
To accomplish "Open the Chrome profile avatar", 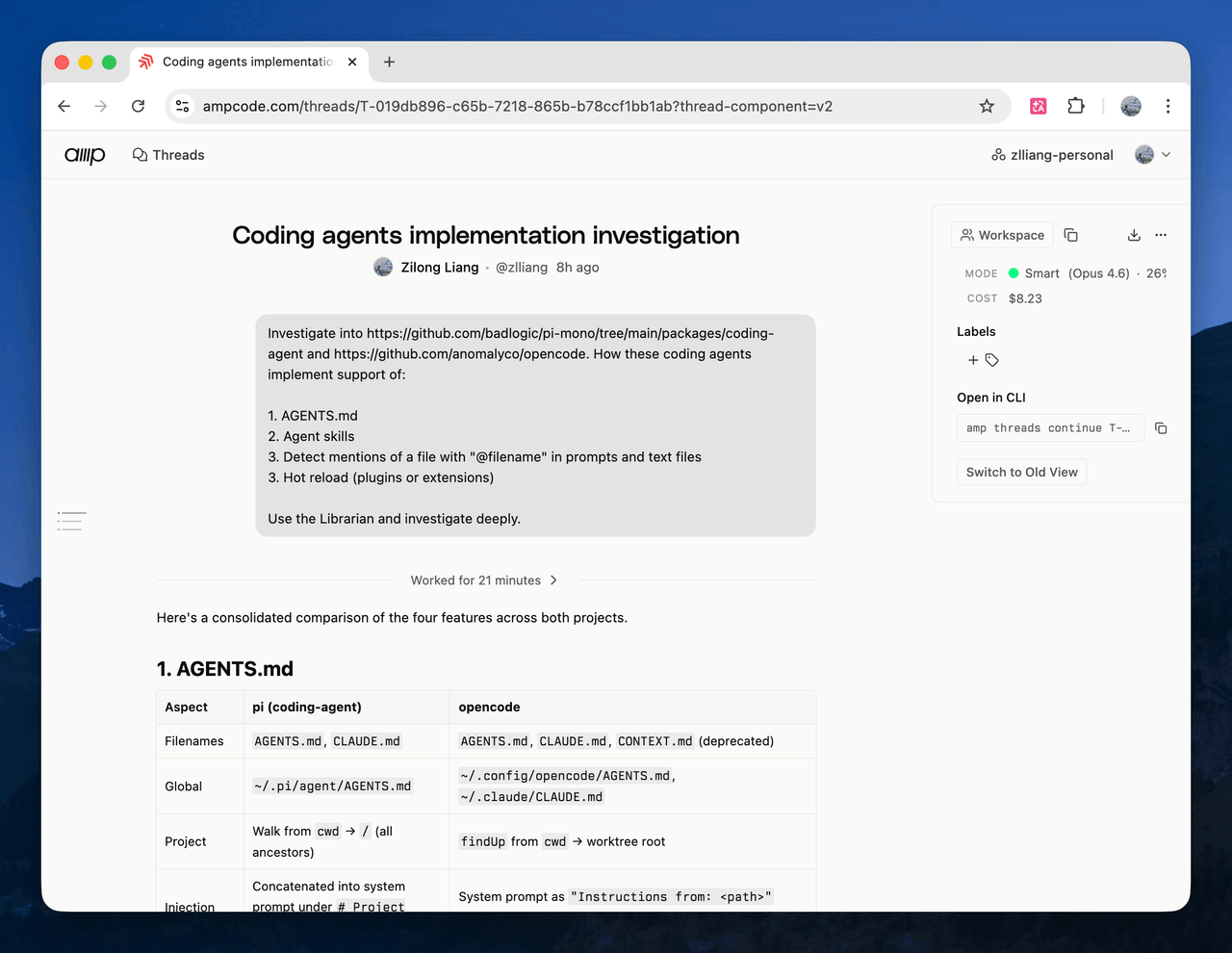I will pyautogui.click(x=1131, y=106).
